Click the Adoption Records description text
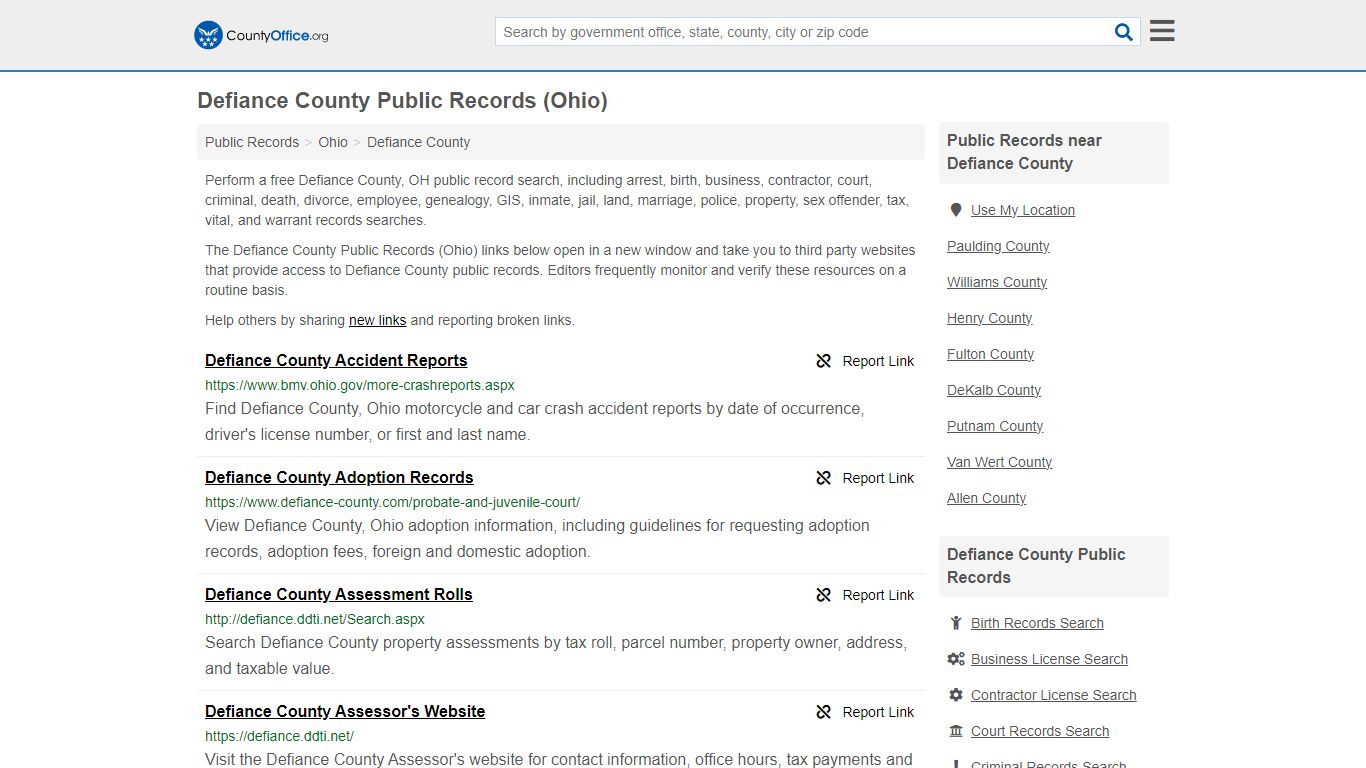The image size is (1366, 768). (538, 539)
